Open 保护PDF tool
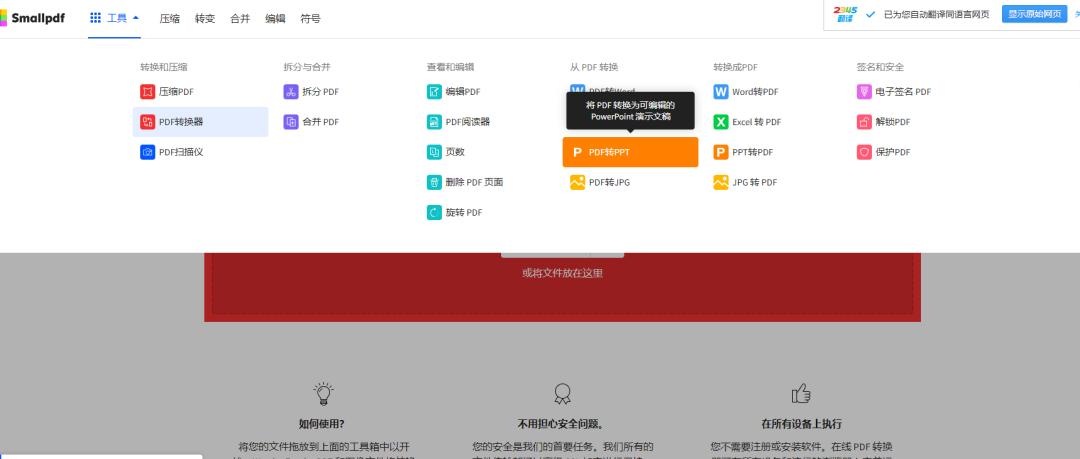The image size is (1080, 459). point(893,152)
